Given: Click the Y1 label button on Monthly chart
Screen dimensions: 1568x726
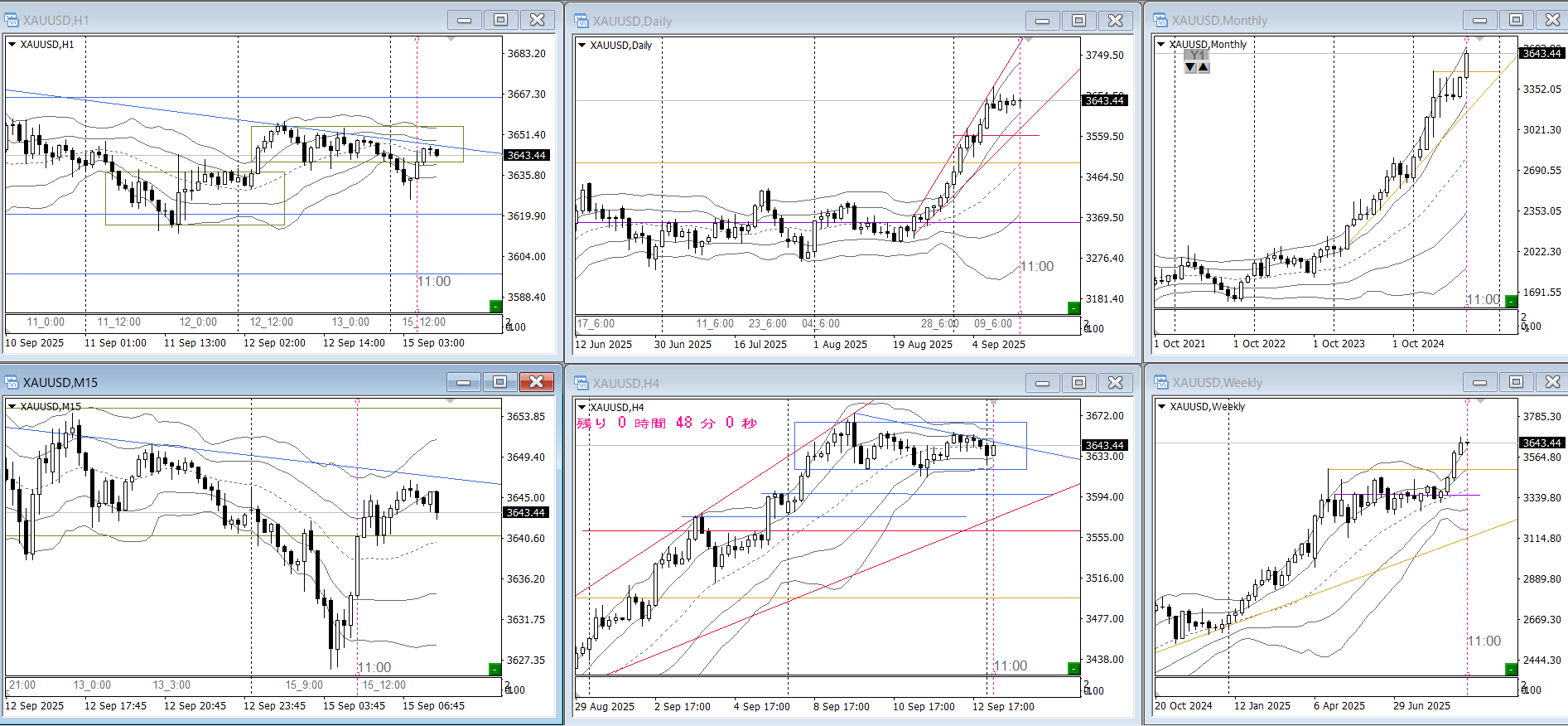Looking at the screenshot, I should (x=1197, y=56).
